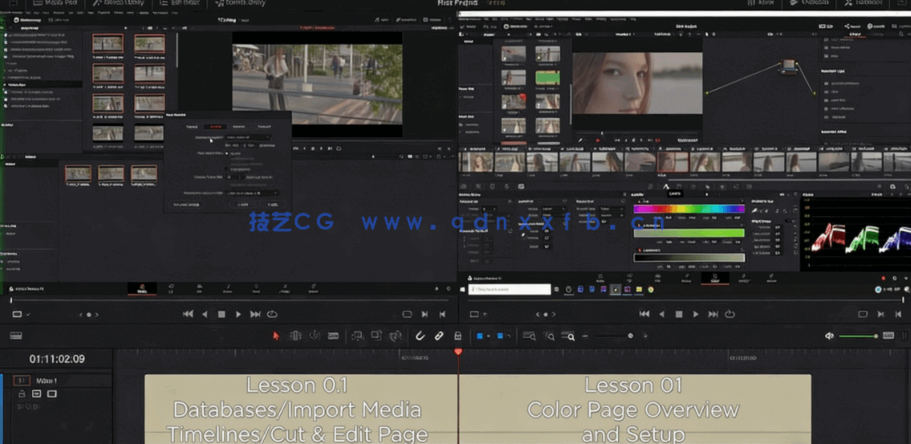This screenshot has height=444, width=911.
Task: Click timeline viewer Match Frame icon
Action: point(864,314)
